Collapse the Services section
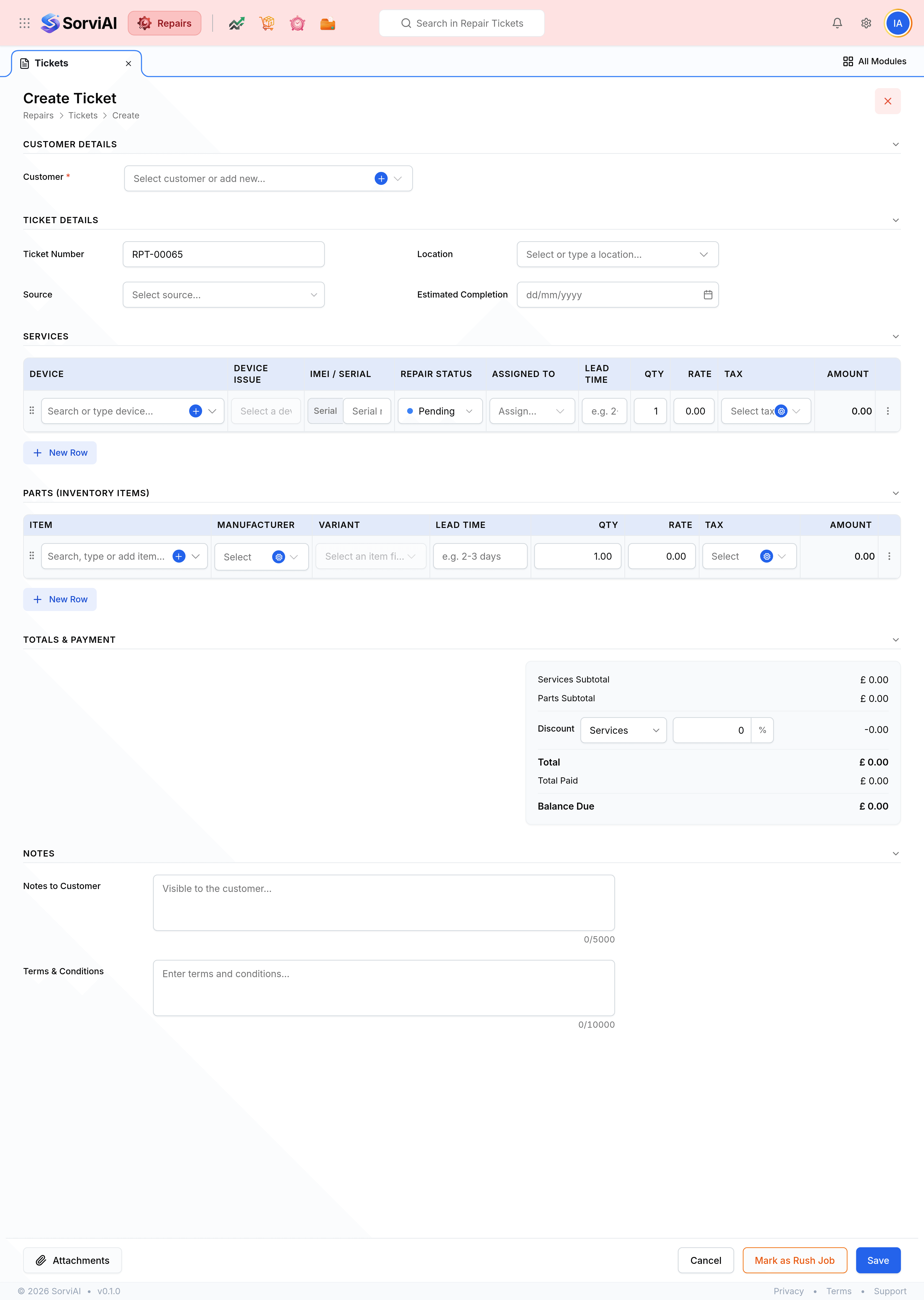924x1300 pixels. 896,336
